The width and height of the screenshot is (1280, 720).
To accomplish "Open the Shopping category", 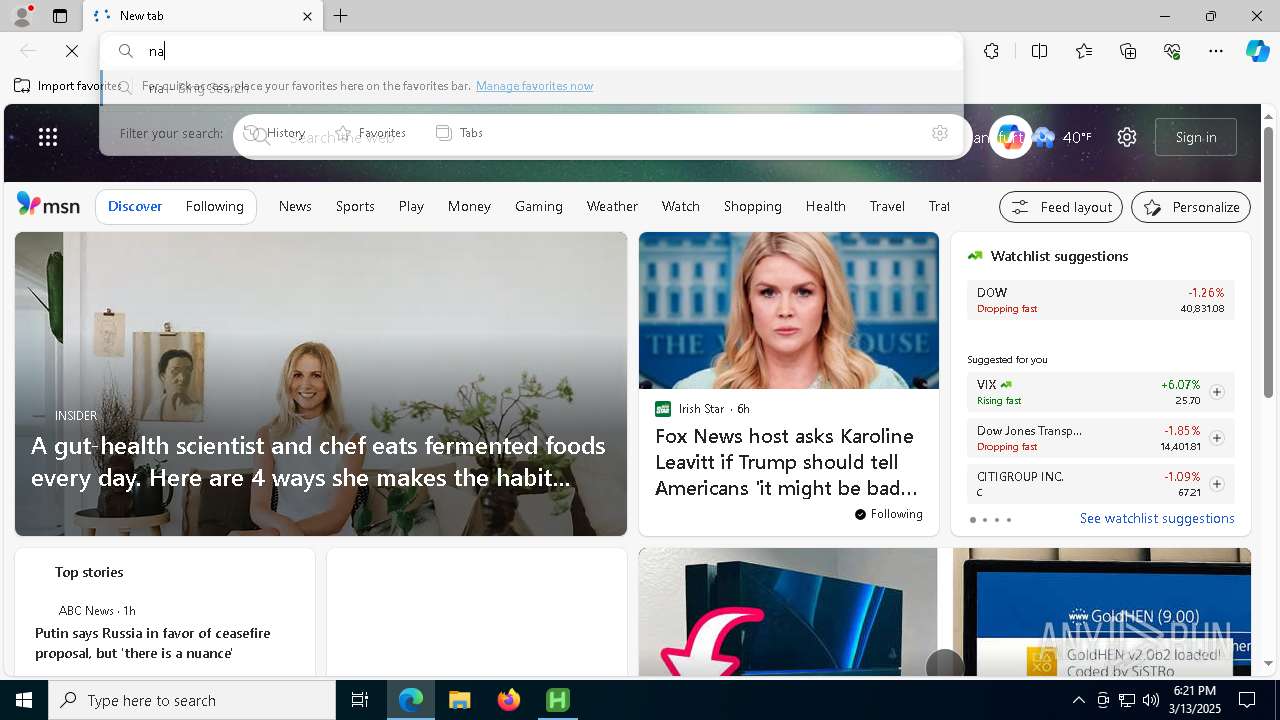I will point(753,206).
